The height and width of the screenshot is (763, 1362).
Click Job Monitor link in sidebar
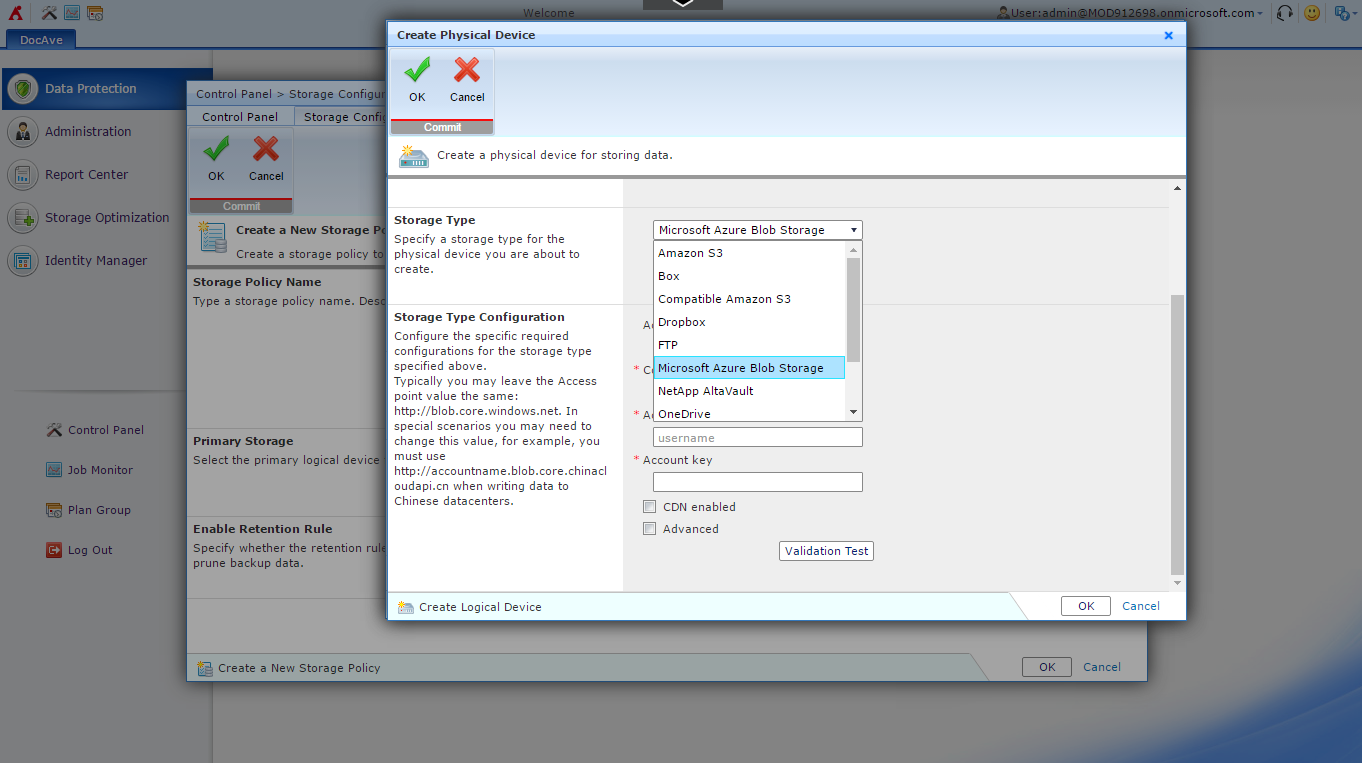click(x=100, y=470)
